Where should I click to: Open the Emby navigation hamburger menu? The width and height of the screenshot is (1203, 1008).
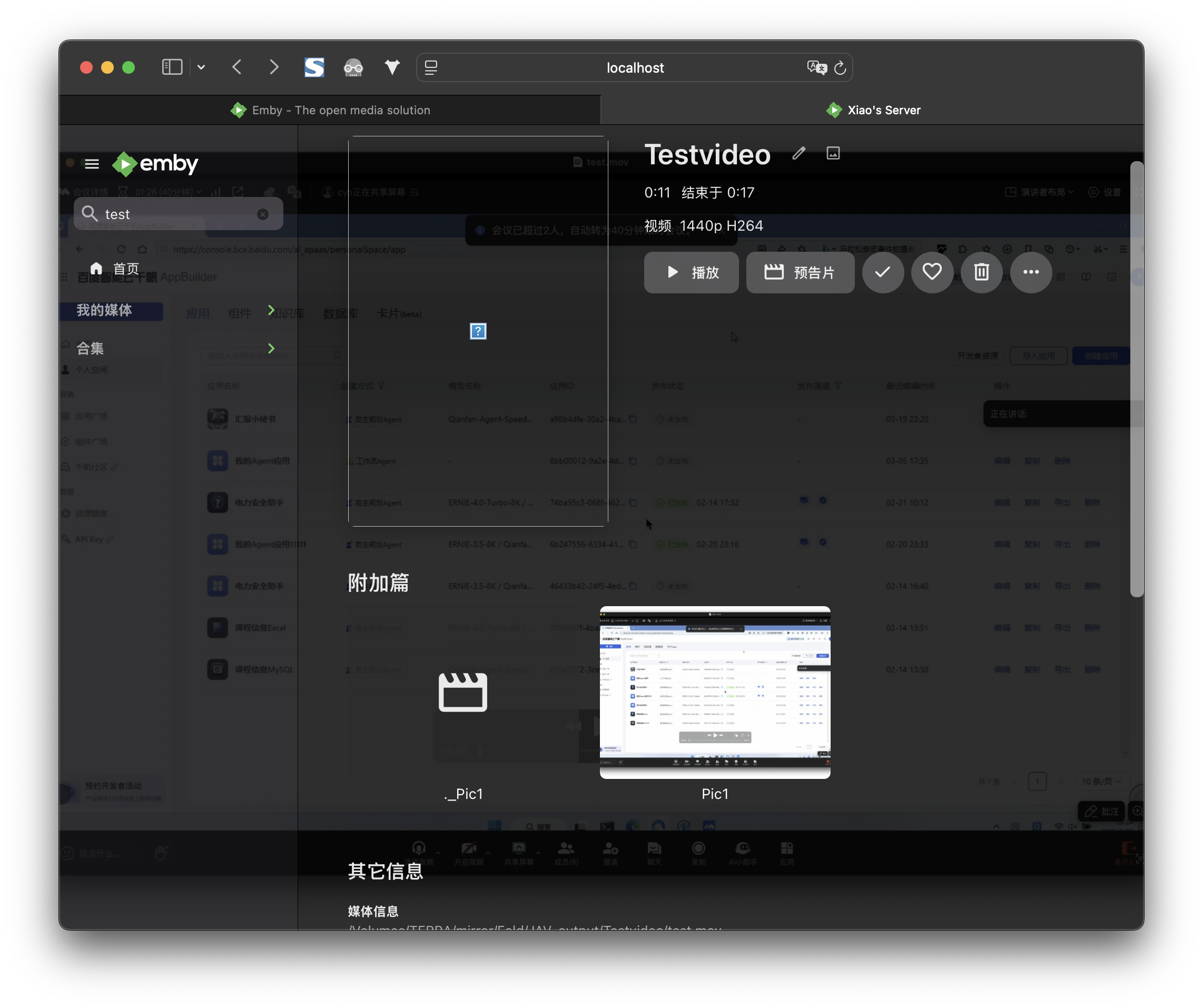tap(92, 164)
